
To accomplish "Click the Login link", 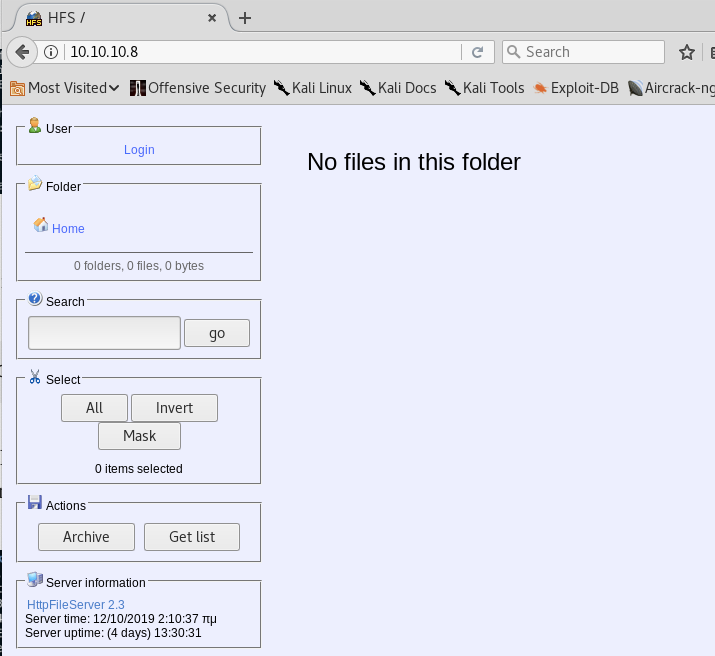I will tap(139, 150).
